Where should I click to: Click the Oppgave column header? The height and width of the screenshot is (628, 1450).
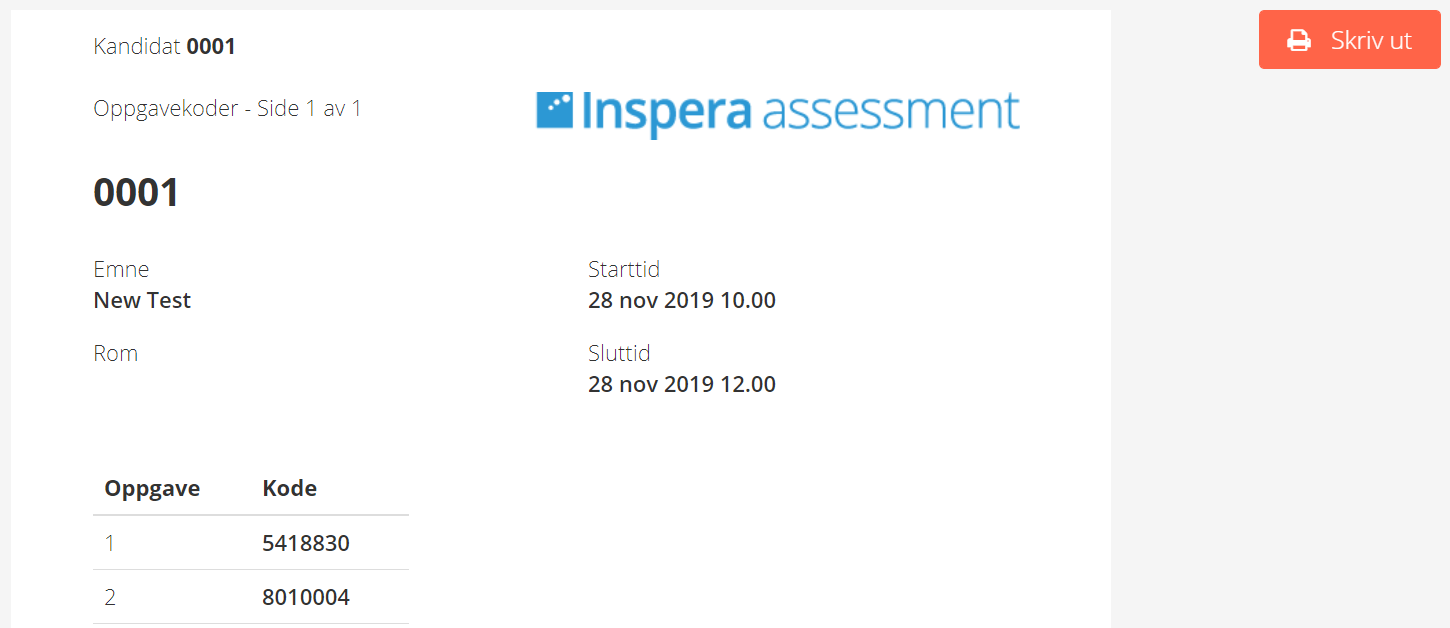152,488
